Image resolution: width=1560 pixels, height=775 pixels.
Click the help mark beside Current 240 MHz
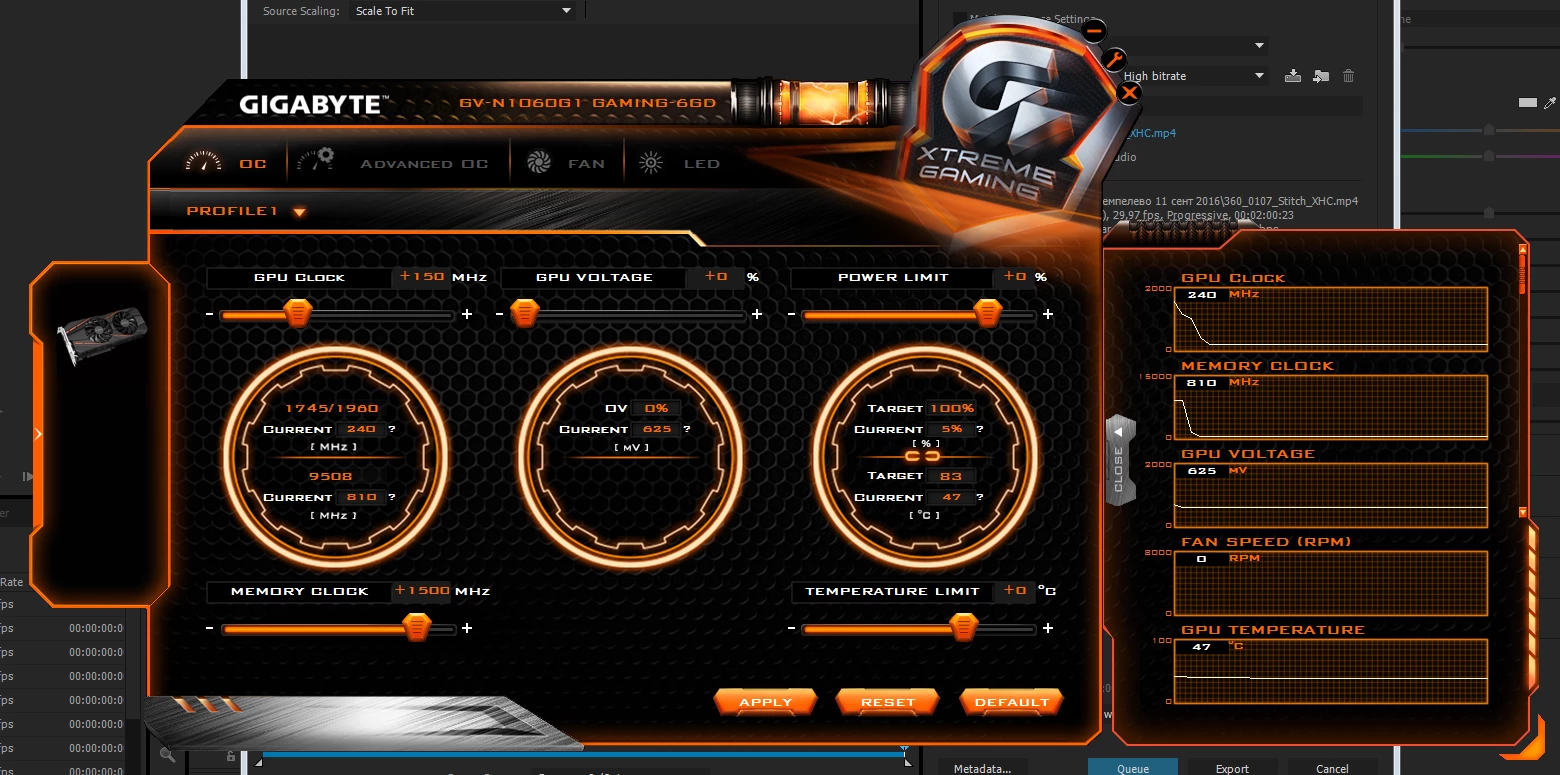pyautogui.click(x=392, y=430)
